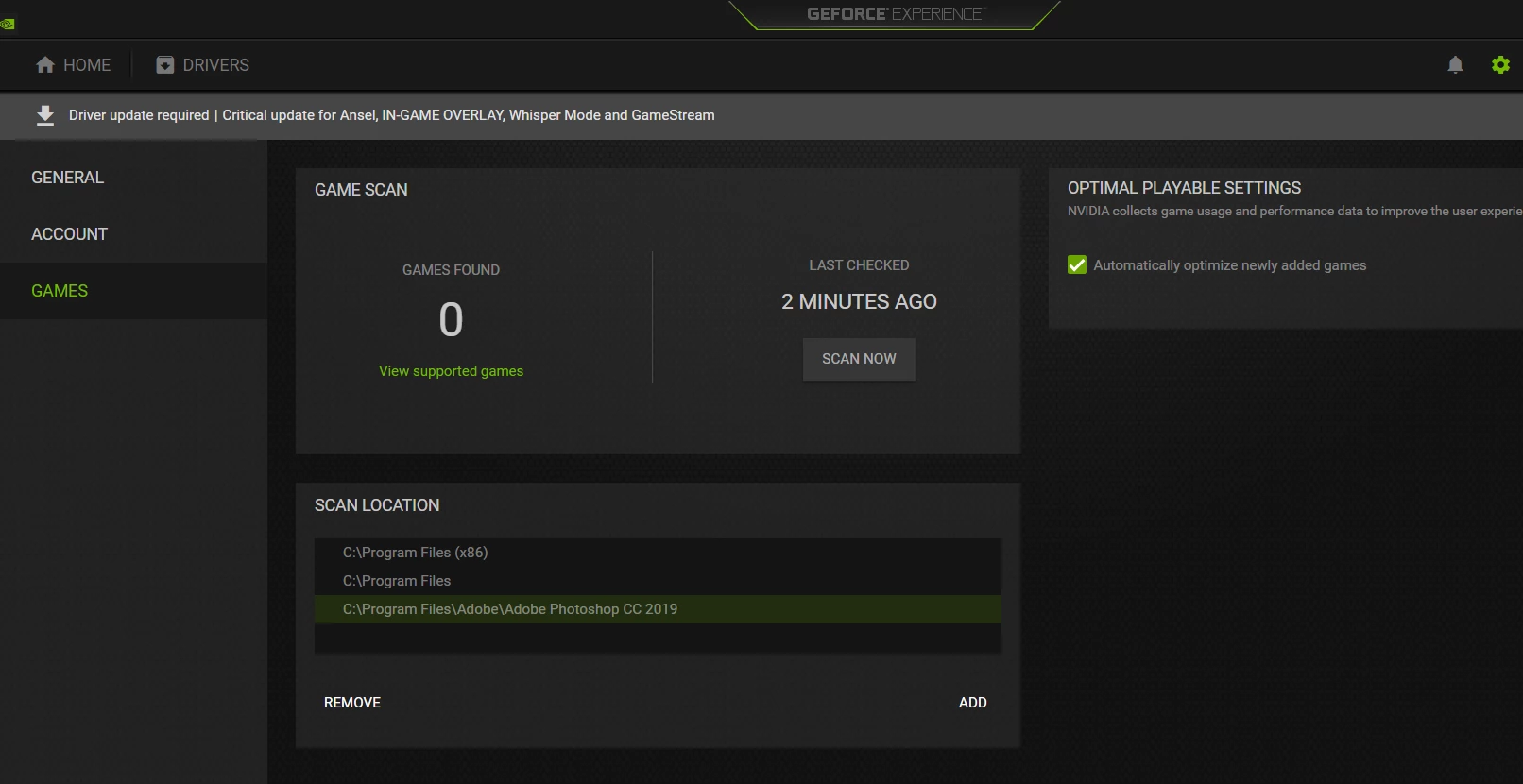Viewport: 1523px width, 784px height.
Task: Go to the HOME tab
Action: pos(74,64)
